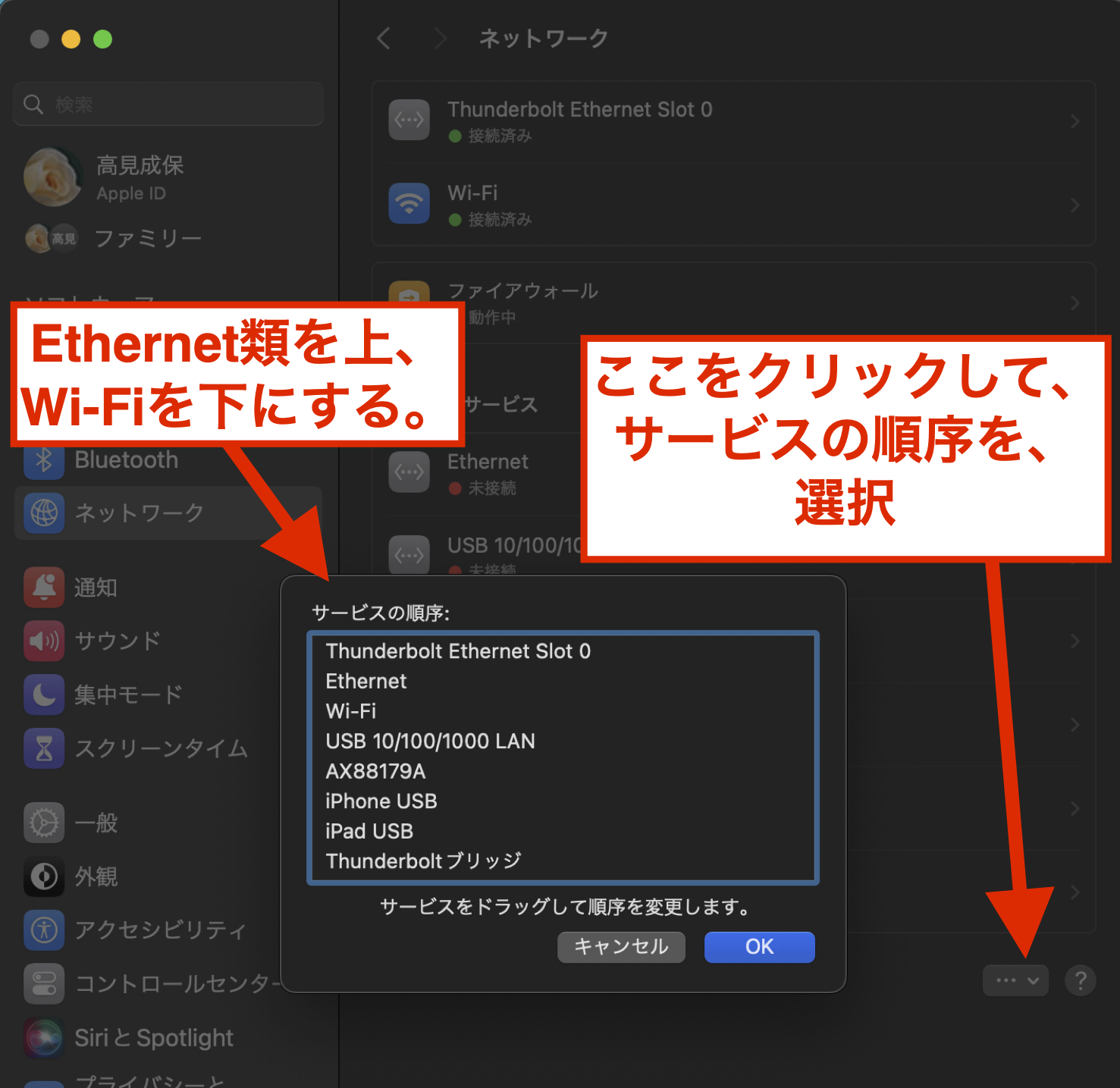
Task: Click the アクセシビリティ icon
Action: (44, 930)
